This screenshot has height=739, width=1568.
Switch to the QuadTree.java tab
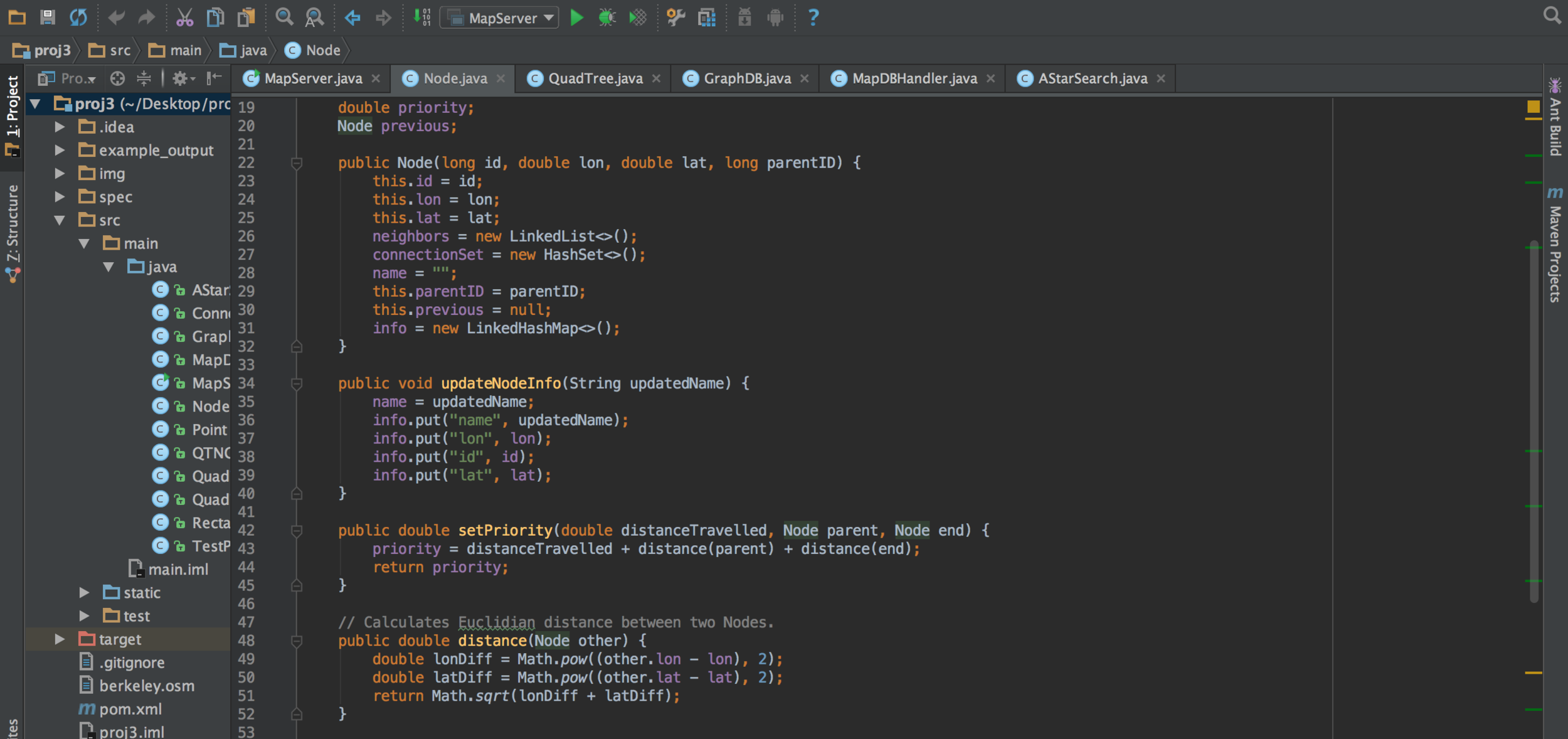[x=595, y=78]
